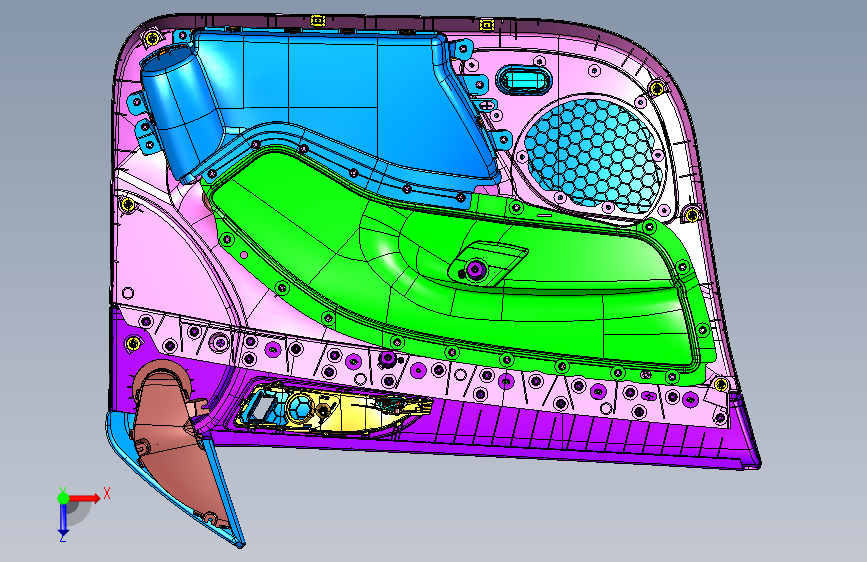Select the recessed pull cup in the armrest
867x562 pixels.
click(x=487, y=264)
